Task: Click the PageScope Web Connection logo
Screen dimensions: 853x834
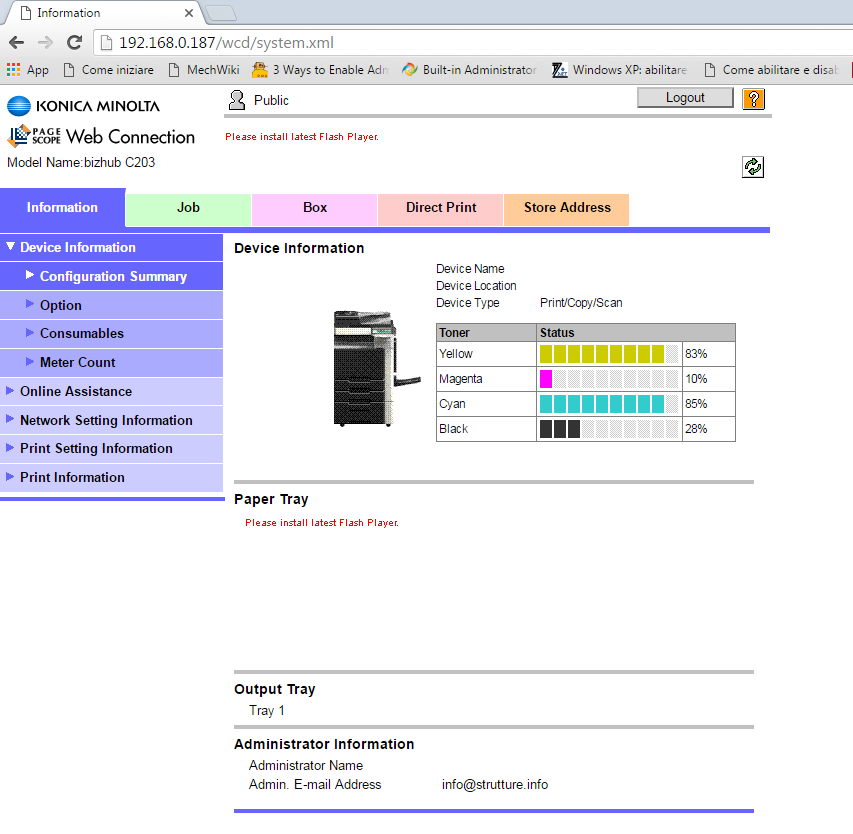Action: pos(101,137)
